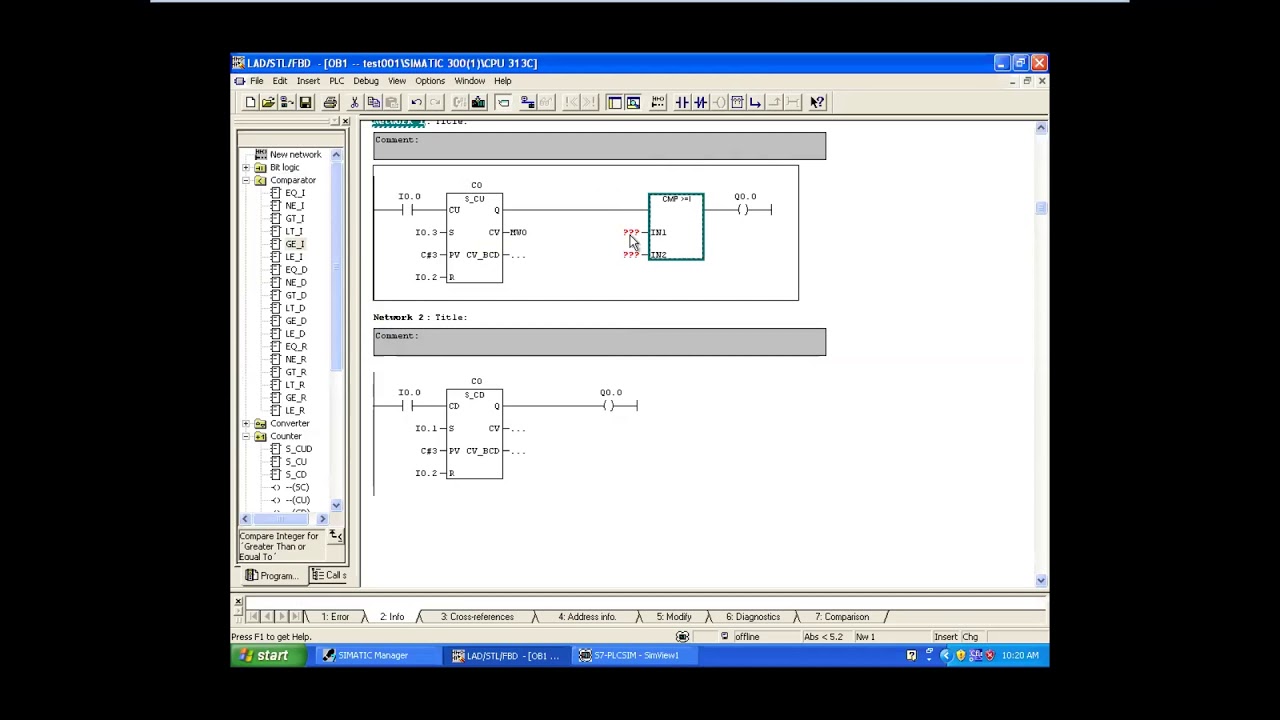
Task: Insert a normally open contact
Action: (682, 102)
